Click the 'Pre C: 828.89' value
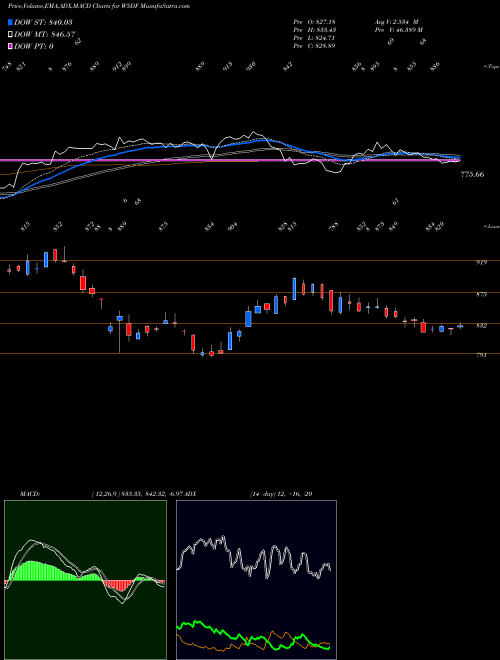The height and width of the screenshot is (660, 500). point(314,46)
